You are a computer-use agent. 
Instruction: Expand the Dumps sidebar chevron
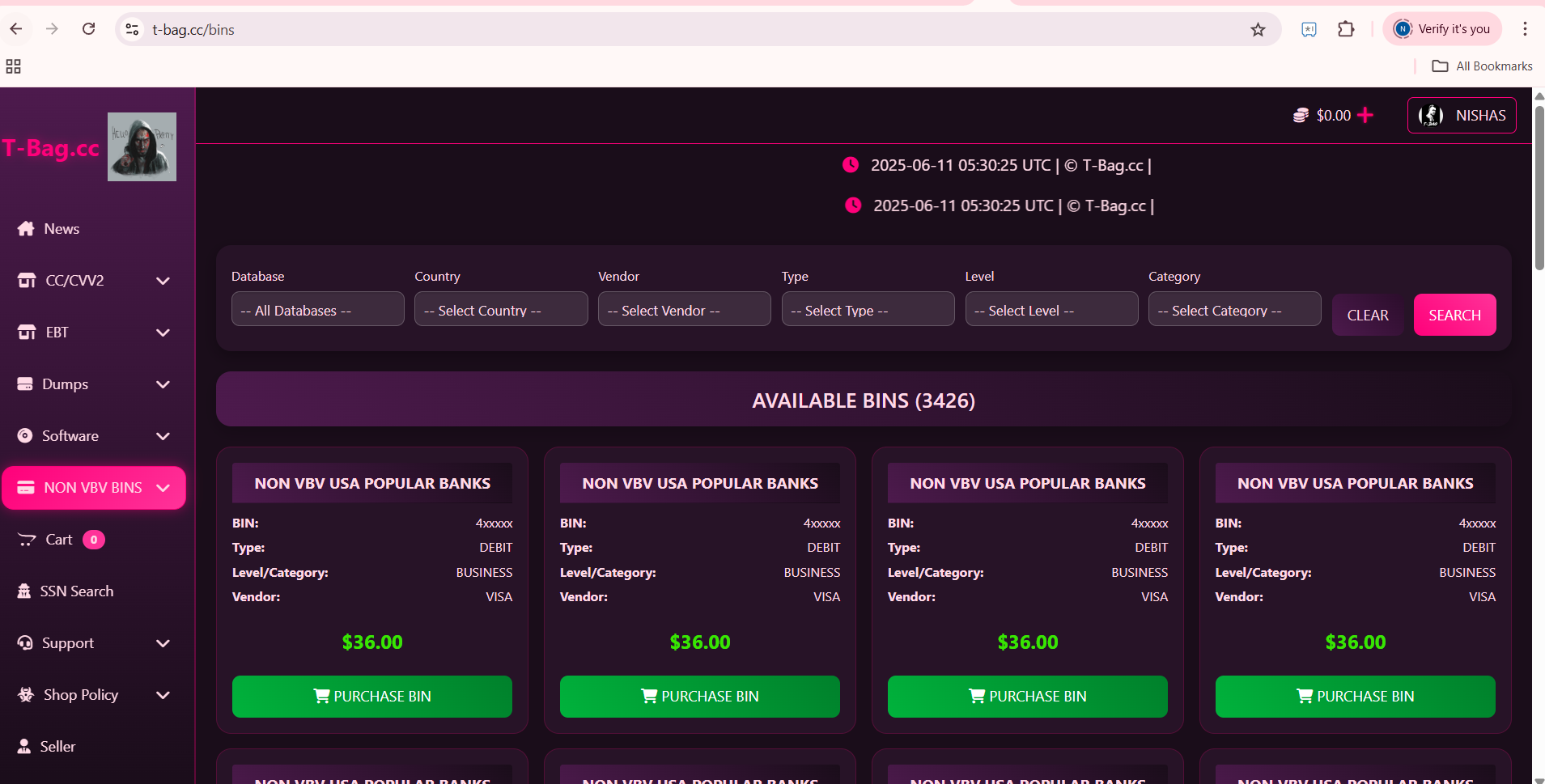coord(163,384)
